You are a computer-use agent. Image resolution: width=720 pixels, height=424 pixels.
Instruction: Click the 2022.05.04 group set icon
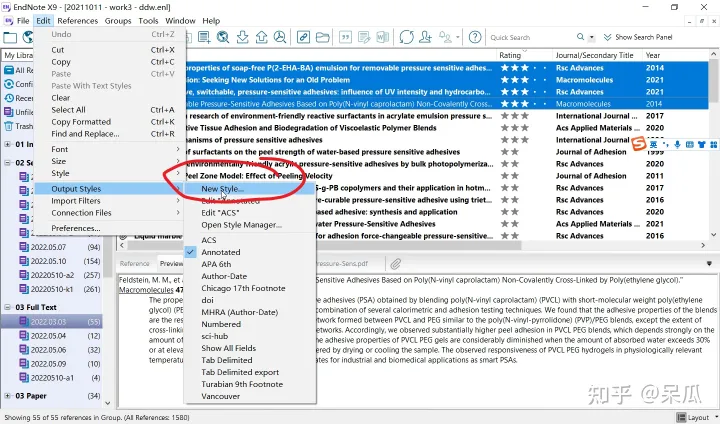pyautogui.click(x=24, y=336)
